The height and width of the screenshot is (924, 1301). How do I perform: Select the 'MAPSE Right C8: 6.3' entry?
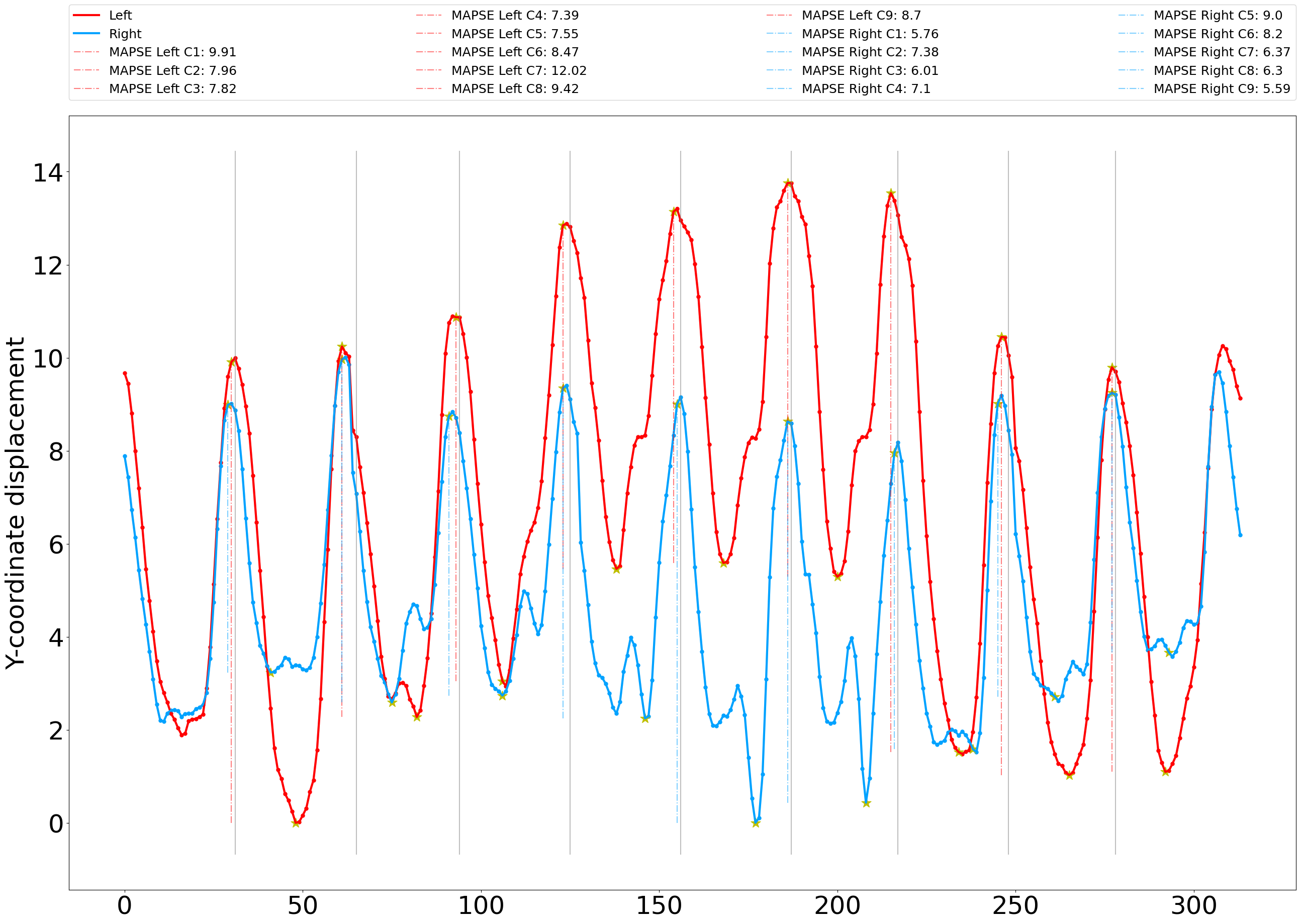pyautogui.click(x=1218, y=70)
